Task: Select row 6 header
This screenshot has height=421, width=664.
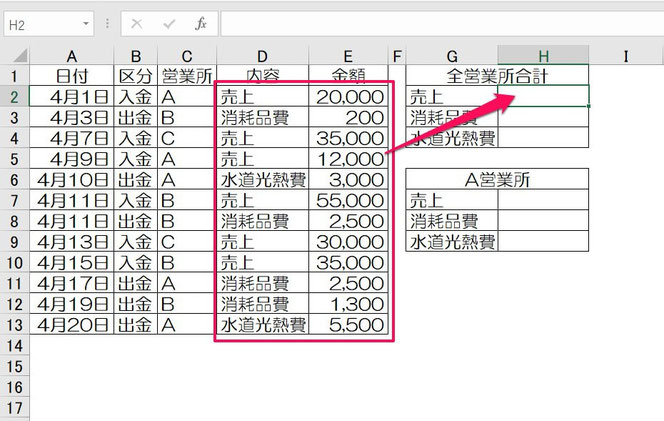Action: (14, 180)
